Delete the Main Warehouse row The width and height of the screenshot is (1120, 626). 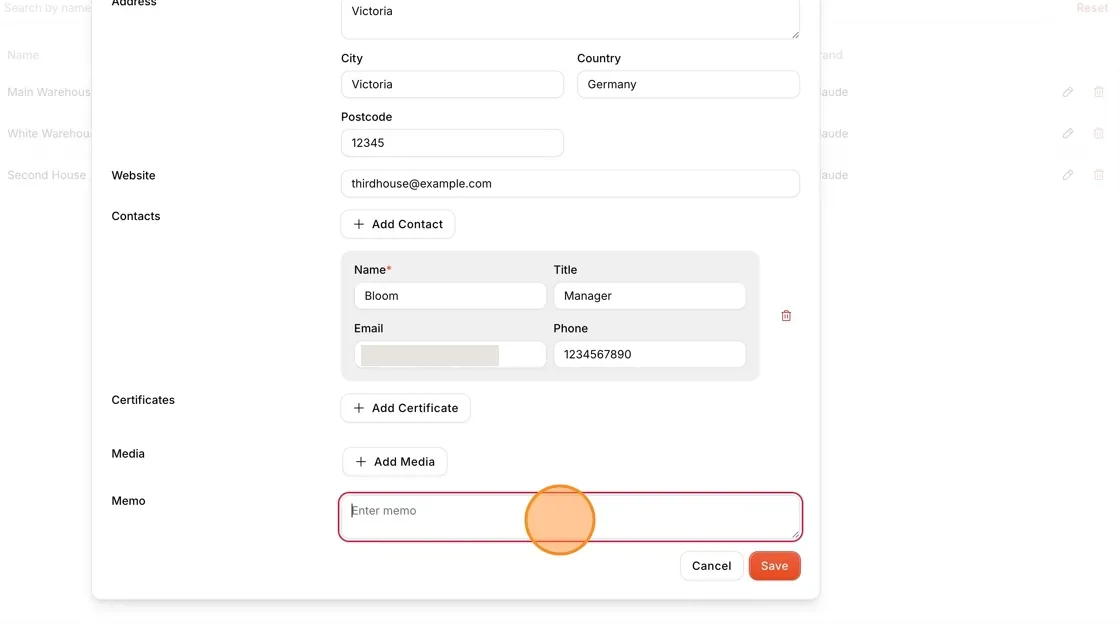tap(1099, 92)
